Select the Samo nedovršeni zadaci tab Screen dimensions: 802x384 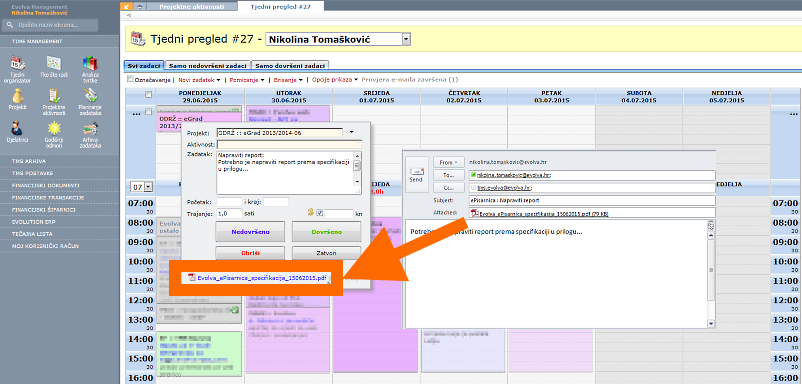tap(208, 65)
